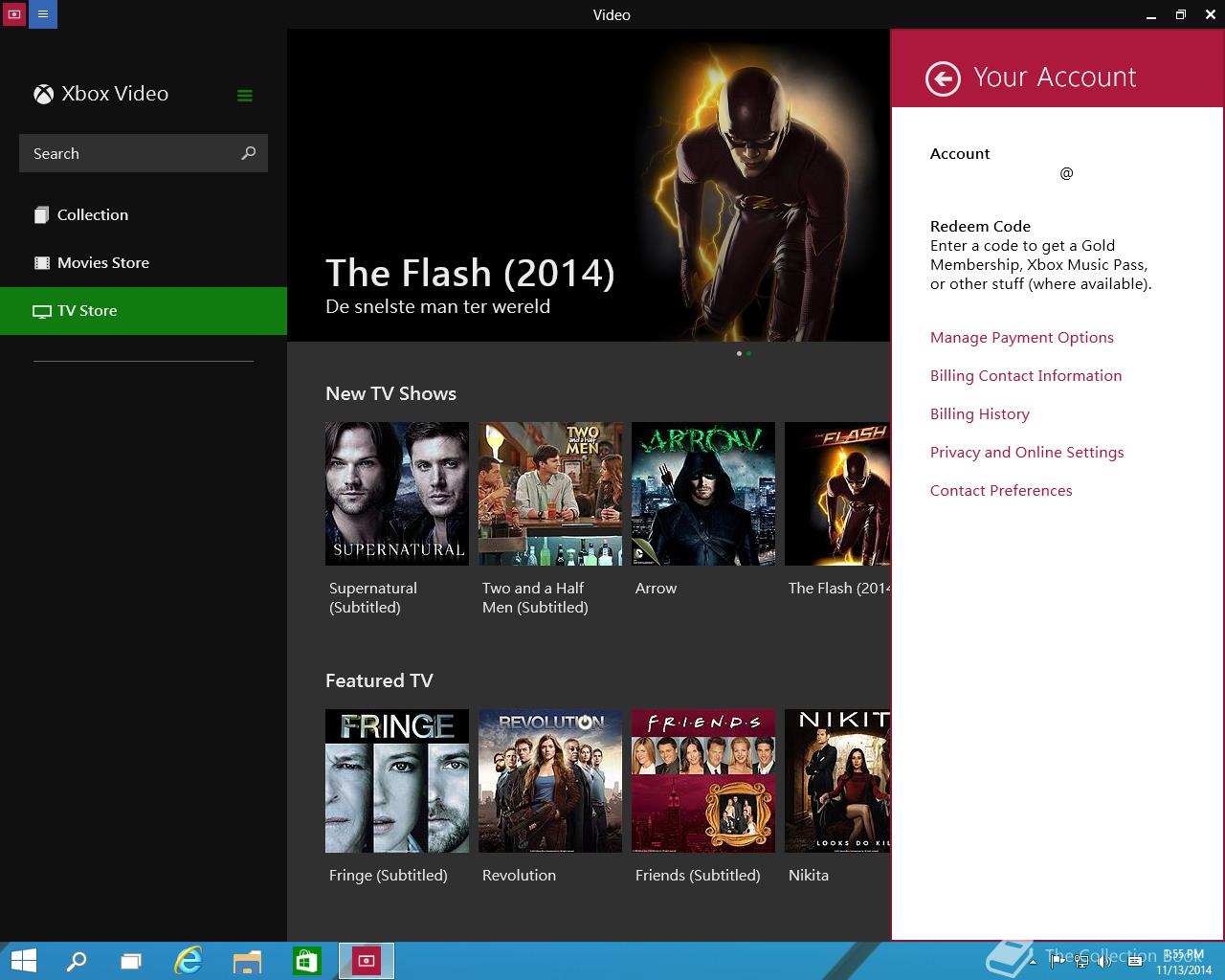1225x980 pixels.
Task: Click in the Search field
Action: [144, 153]
